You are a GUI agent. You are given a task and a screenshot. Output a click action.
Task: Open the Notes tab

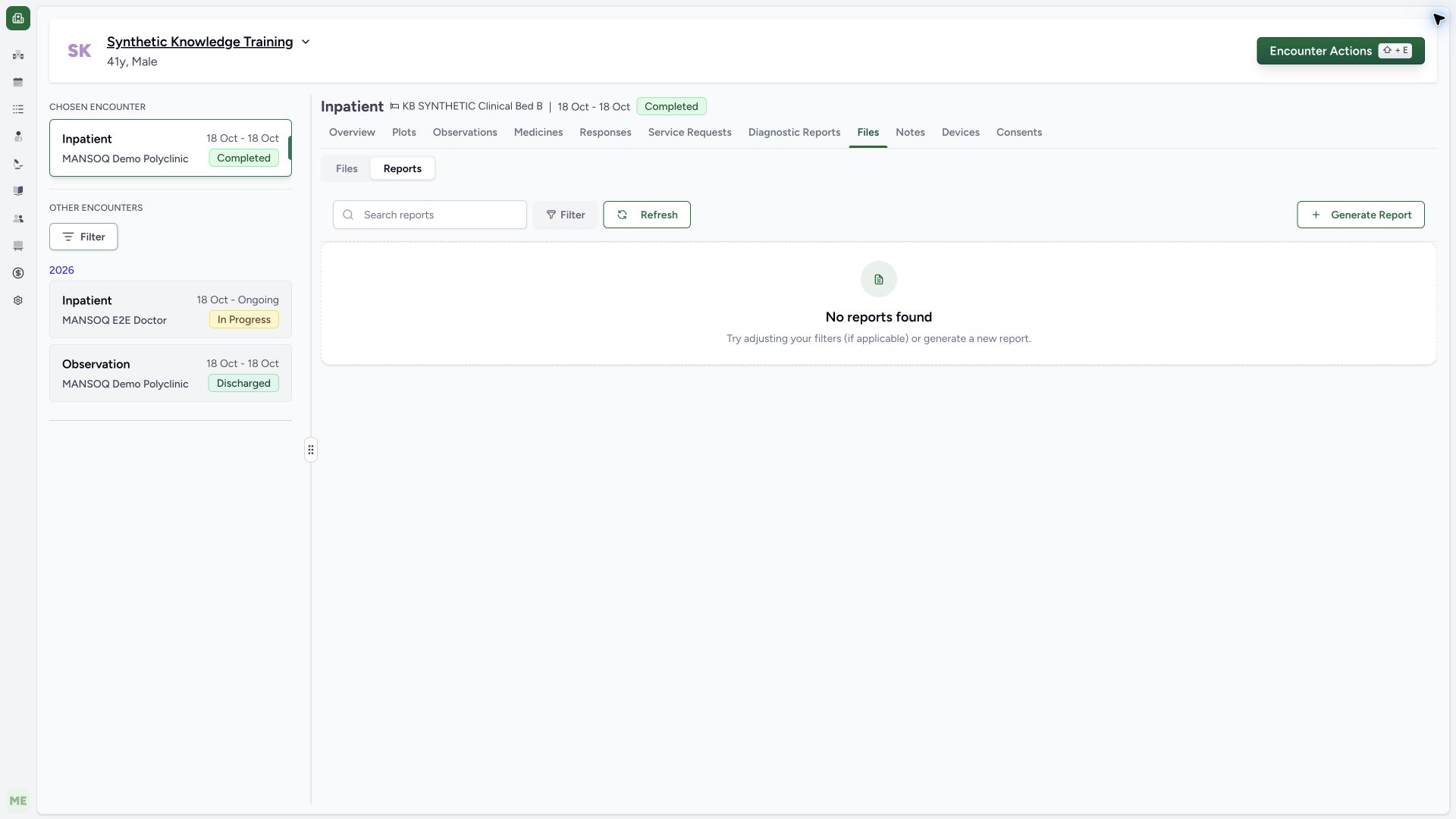(910, 132)
